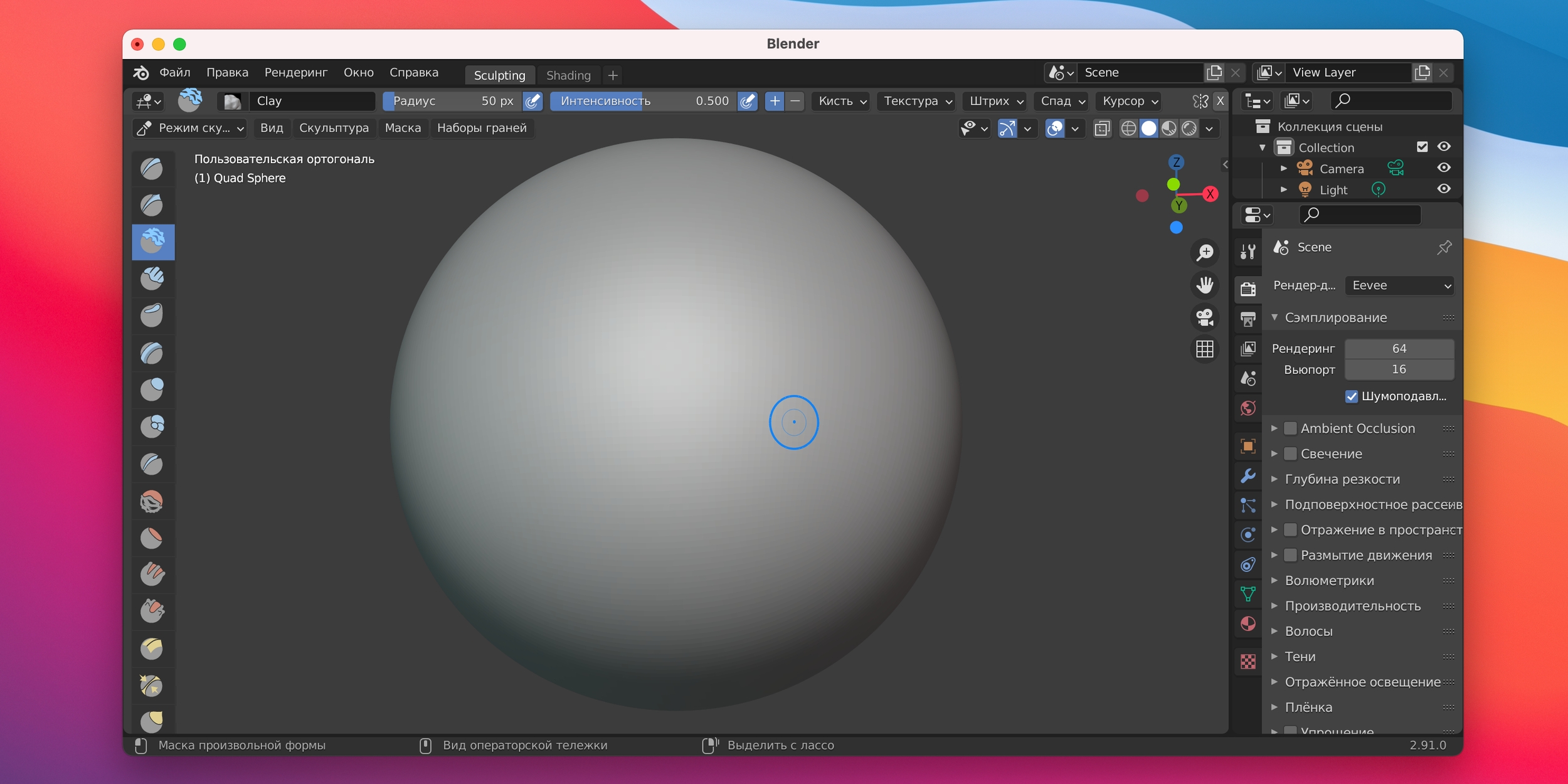Disable the Шумоподавл... checkbox
The width and height of the screenshot is (1568, 784).
click(1352, 396)
